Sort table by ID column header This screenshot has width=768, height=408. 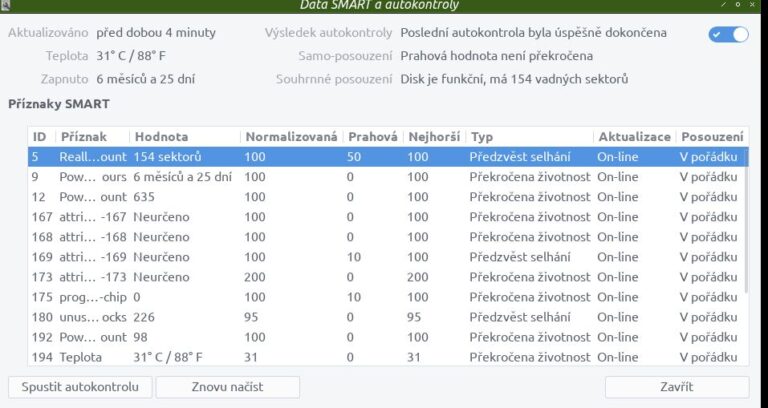(x=42, y=137)
